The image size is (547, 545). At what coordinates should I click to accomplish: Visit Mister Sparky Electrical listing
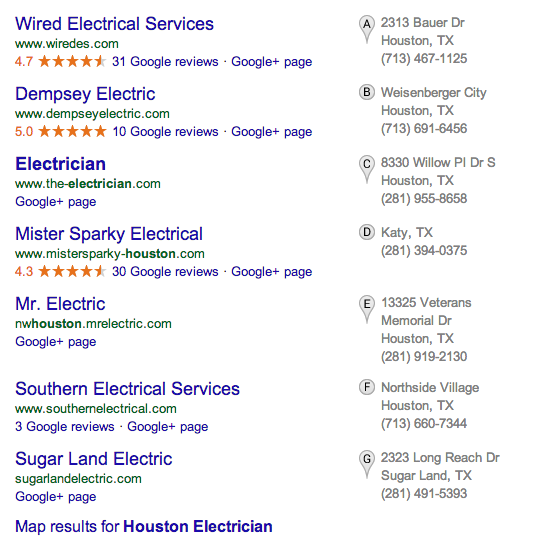(x=109, y=234)
